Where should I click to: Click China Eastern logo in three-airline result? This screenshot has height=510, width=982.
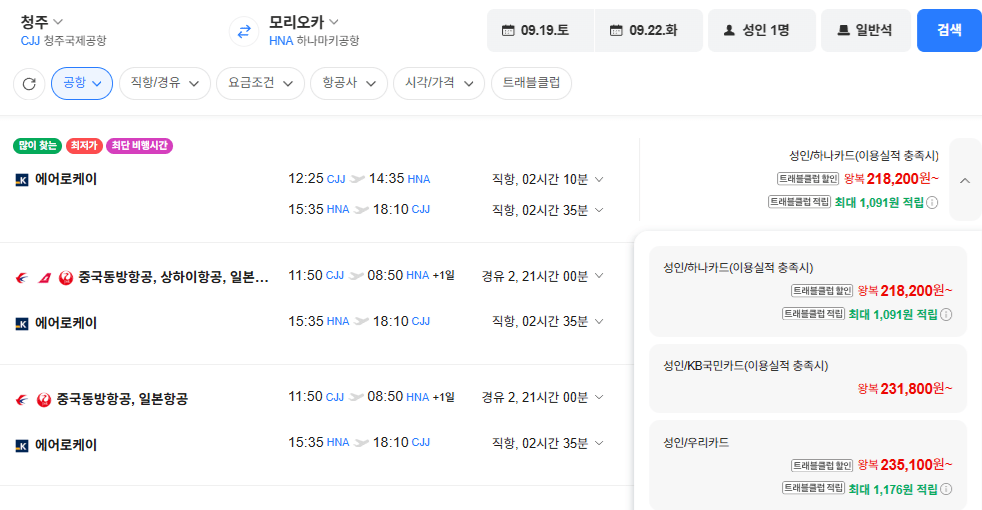[22, 277]
